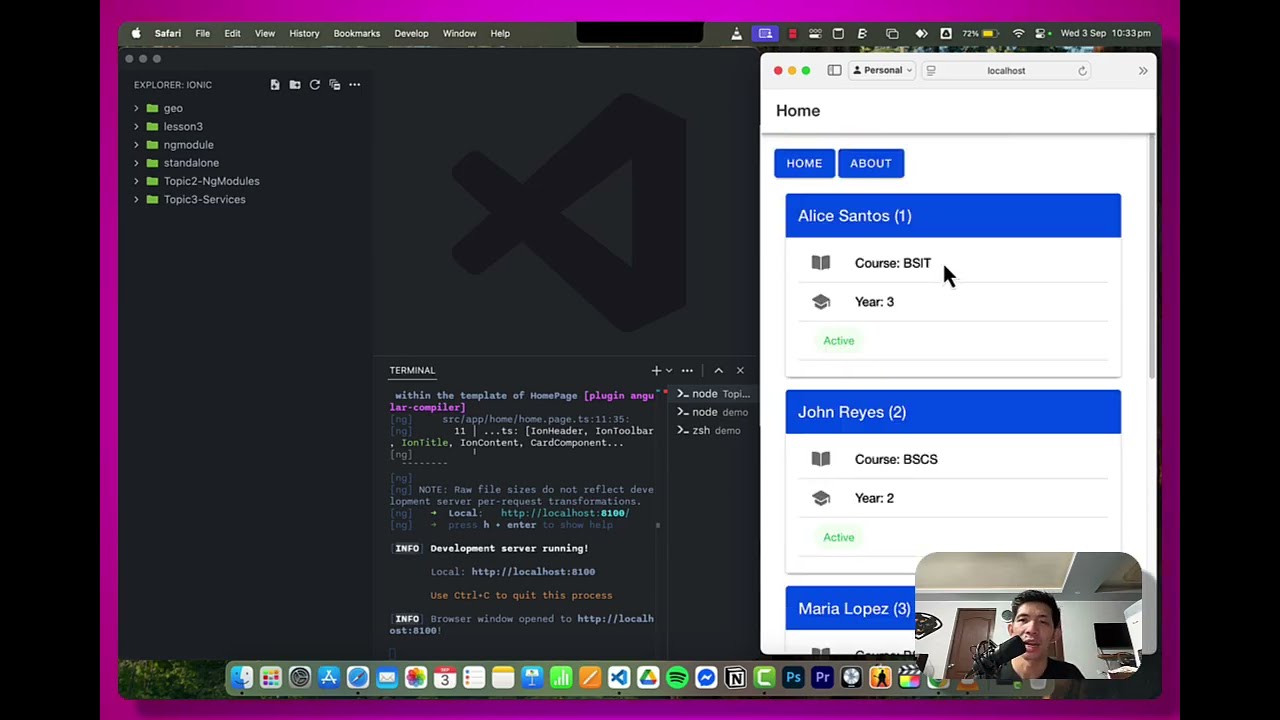Image resolution: width=1280 pixels, height=720 pixels.
Task: Click the John Reyes (2) card header
Action: 953,412
